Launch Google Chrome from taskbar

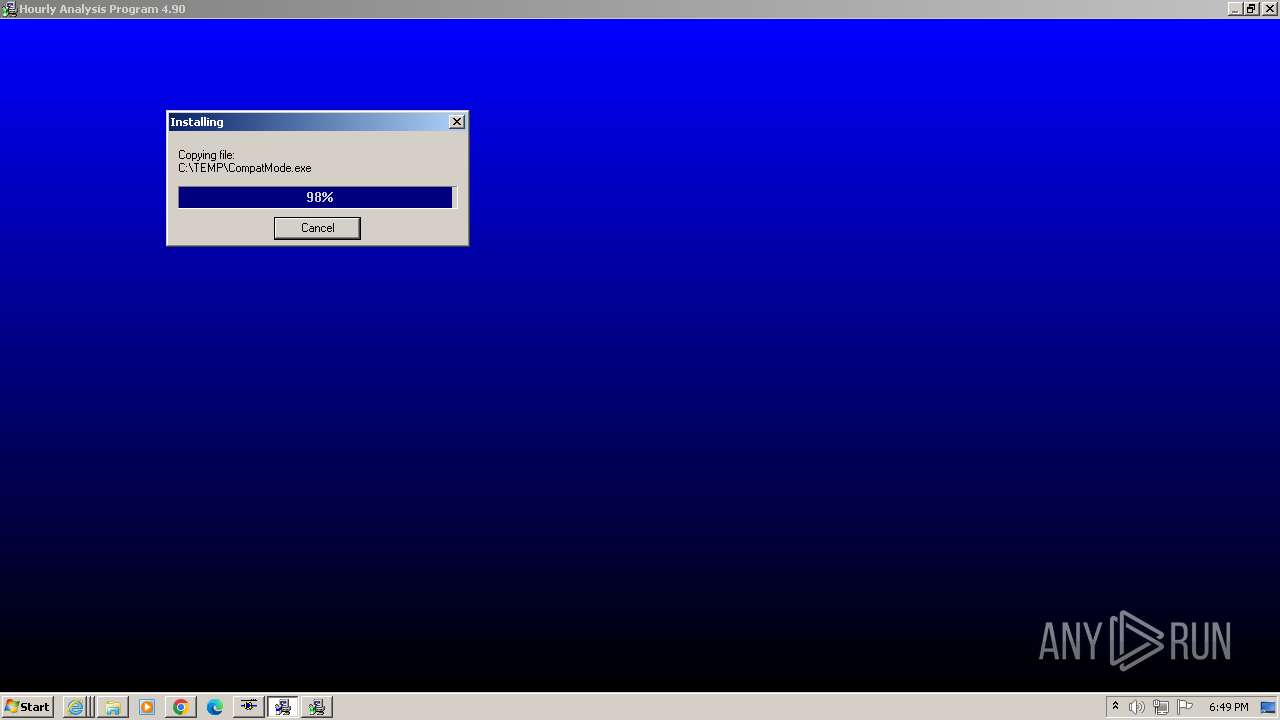181,707
